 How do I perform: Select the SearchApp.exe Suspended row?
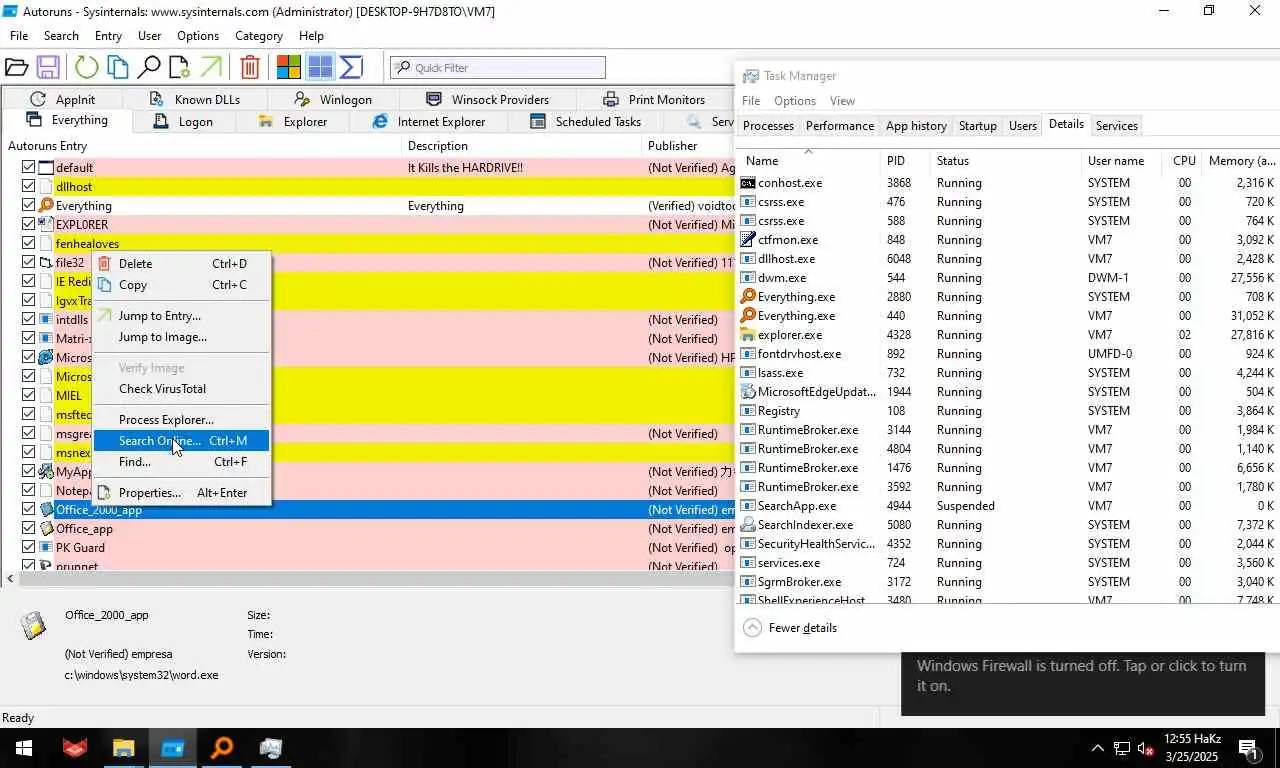coord(1007,506)
